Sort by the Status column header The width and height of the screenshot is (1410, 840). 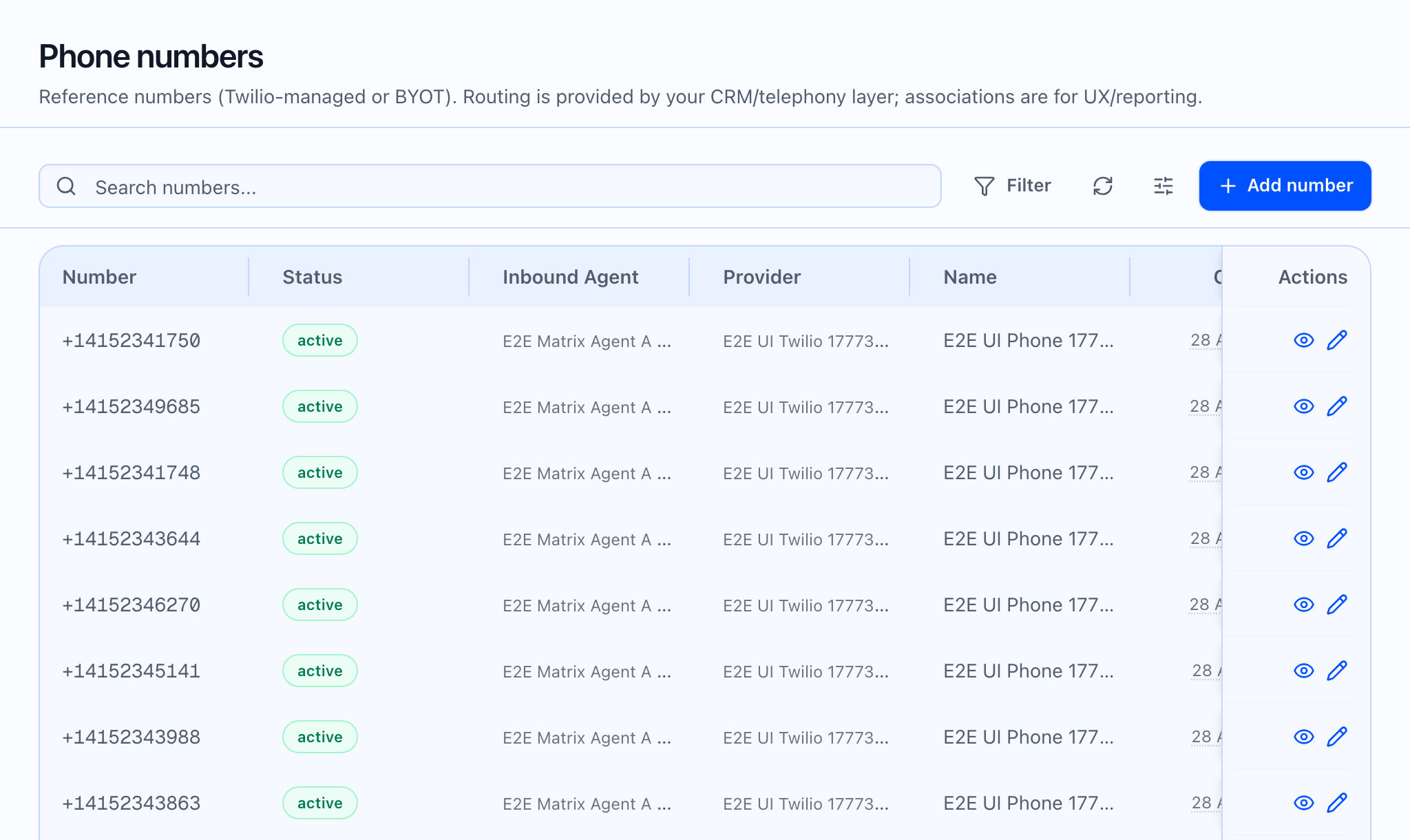click(x=313, y=277)
